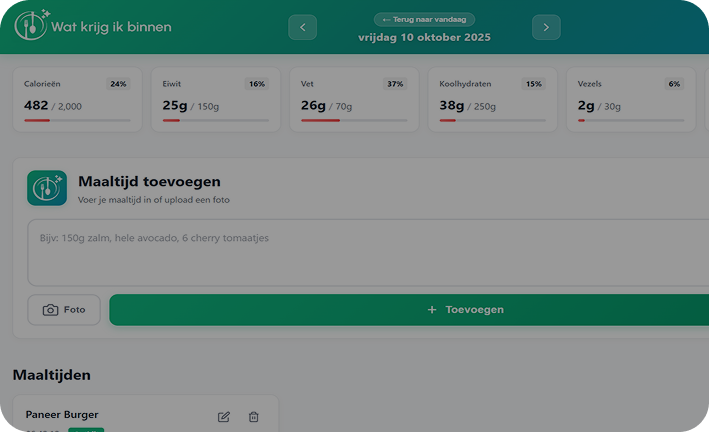Click the Vet progress bar

[354, 120]
